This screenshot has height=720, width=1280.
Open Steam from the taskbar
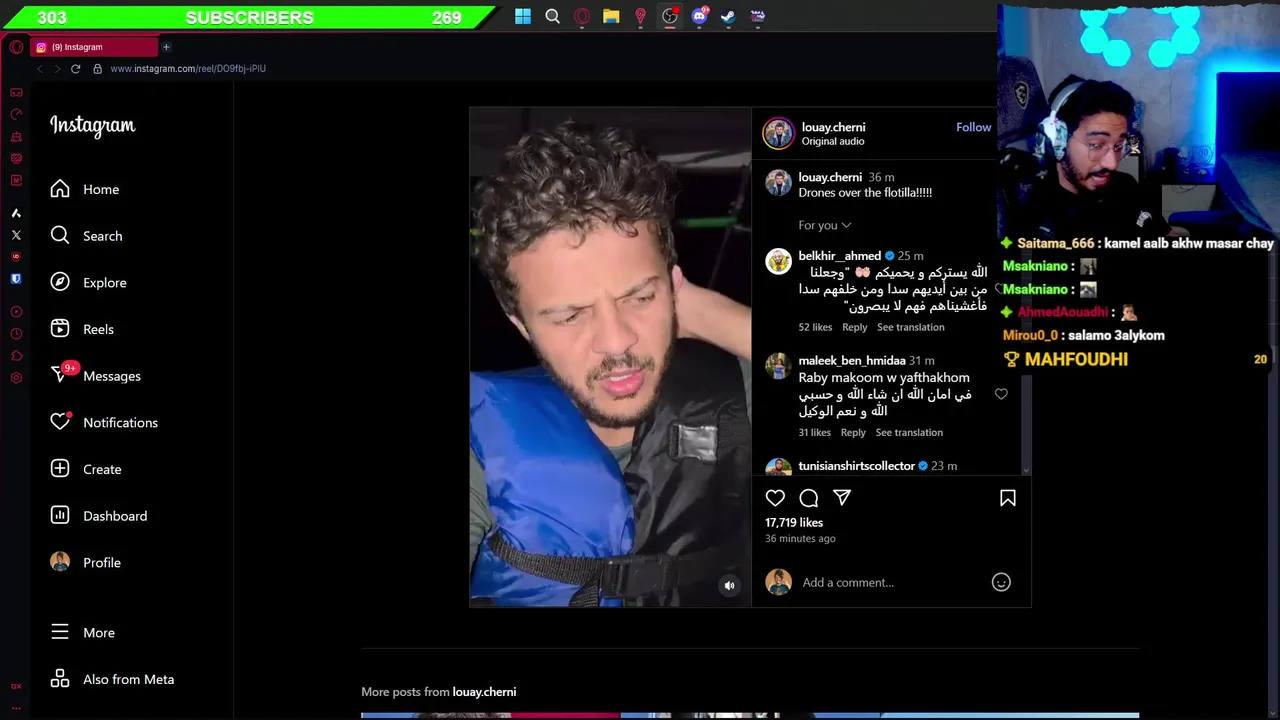[x=728, y=16]
